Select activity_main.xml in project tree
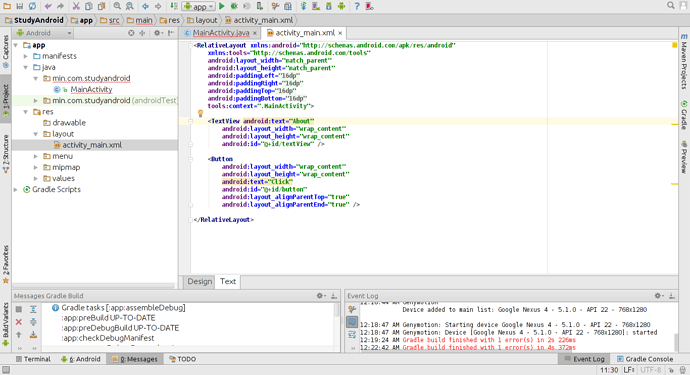690x375 pixels. [x=92, y=145]
